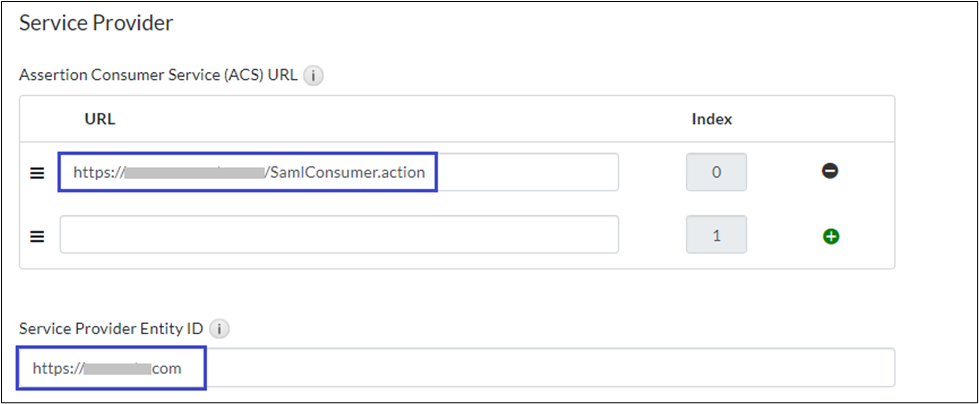
Task: Select the index field showing 1
Action: (716, 235)
